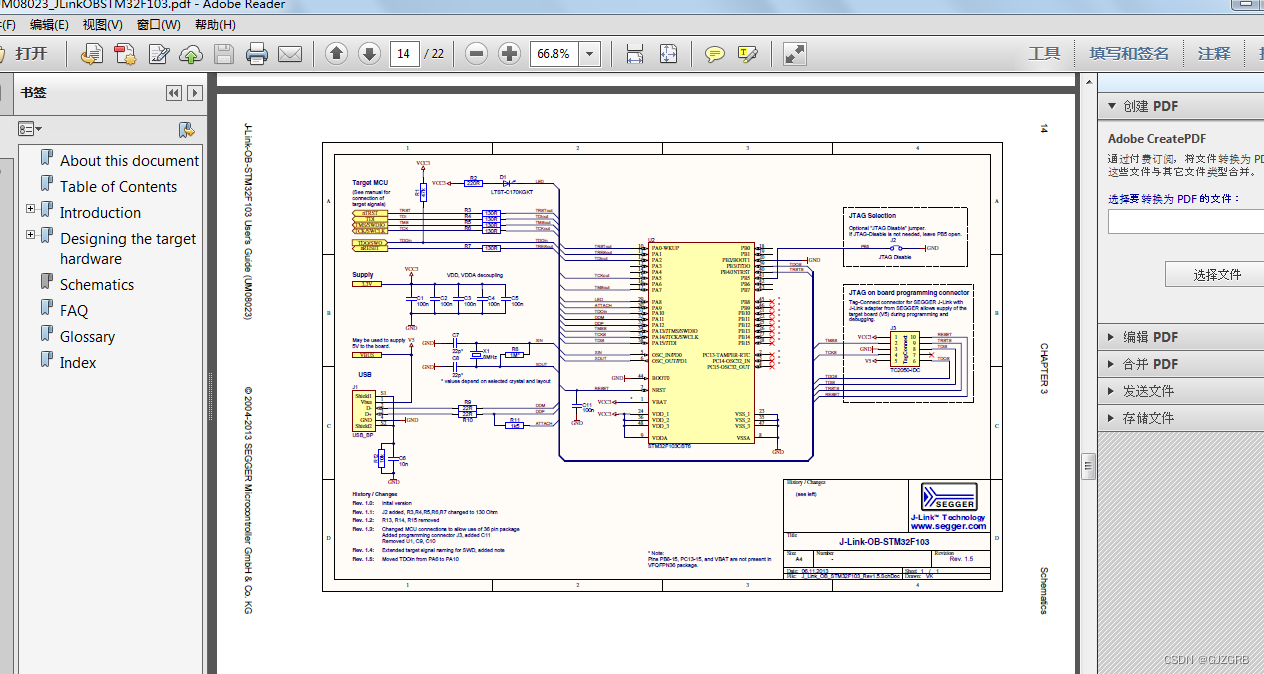This screenshot has width=1264, height=674.
Task: Zoom in with the plus button
Action: (510, 53)
